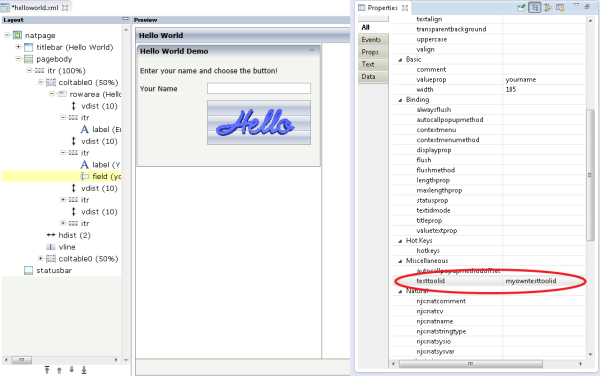This screenshot has height=376, width=600.
Task: Collapse the Hot Keys property category
Action: (400, 241)
